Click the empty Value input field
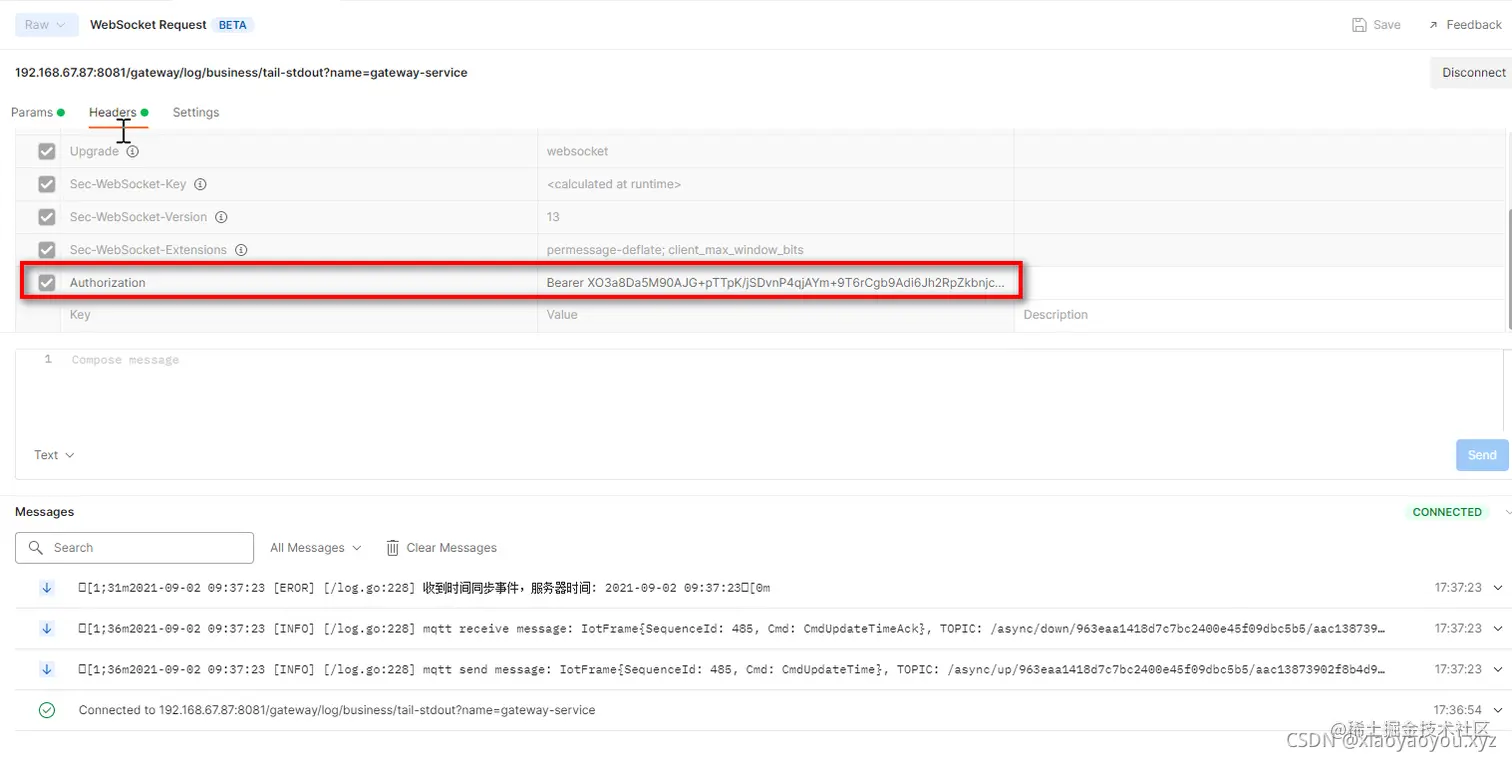 pos(776,315)
